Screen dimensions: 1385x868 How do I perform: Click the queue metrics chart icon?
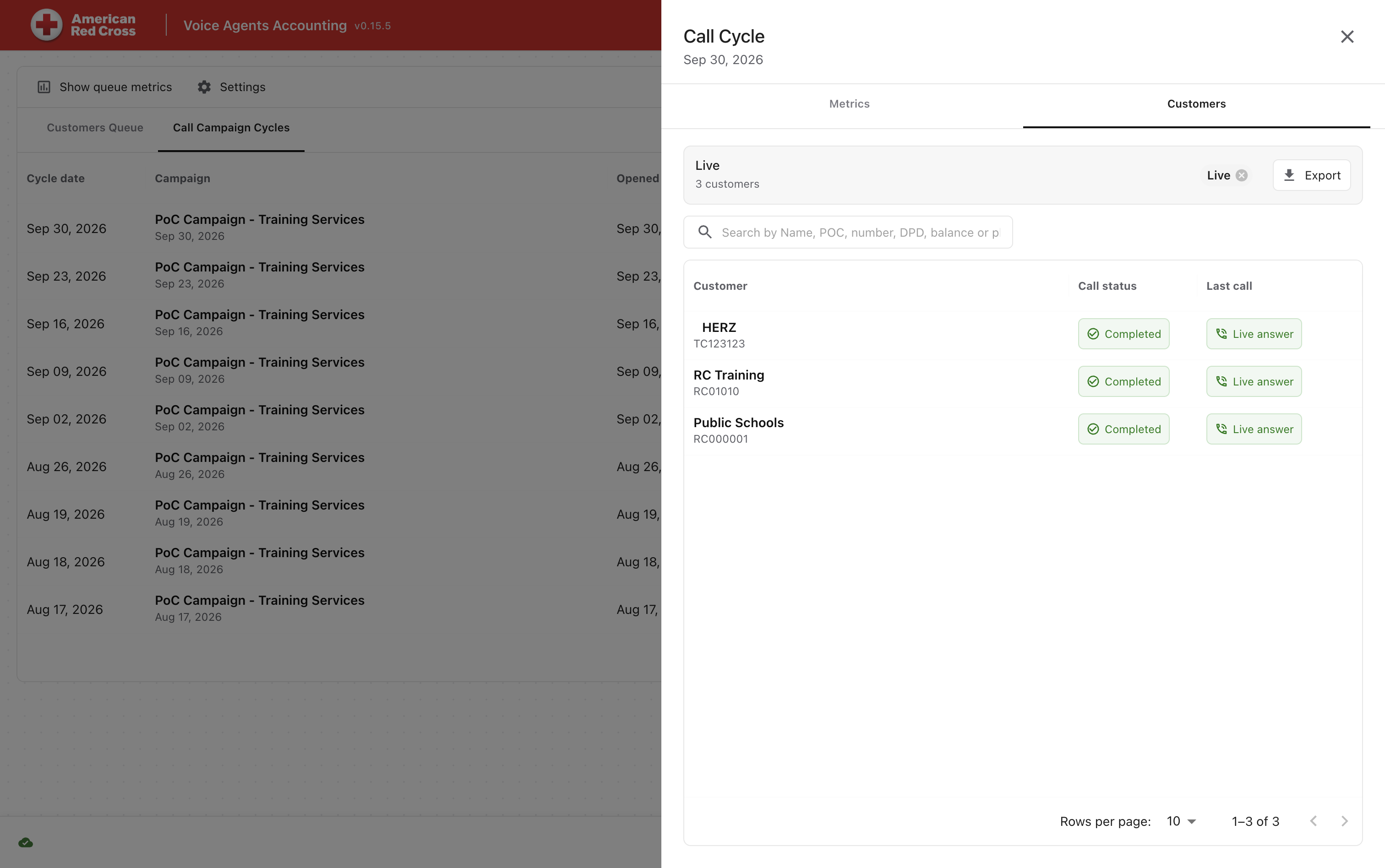pyautogui.click(x=44, y=87)
